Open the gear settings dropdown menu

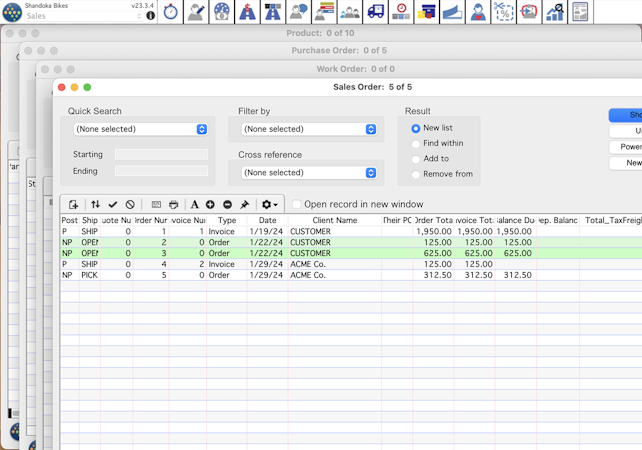click(269, 204)
